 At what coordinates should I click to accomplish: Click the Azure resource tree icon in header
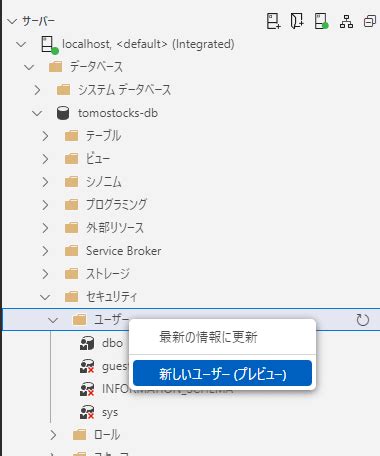click(x=346, y=22)
